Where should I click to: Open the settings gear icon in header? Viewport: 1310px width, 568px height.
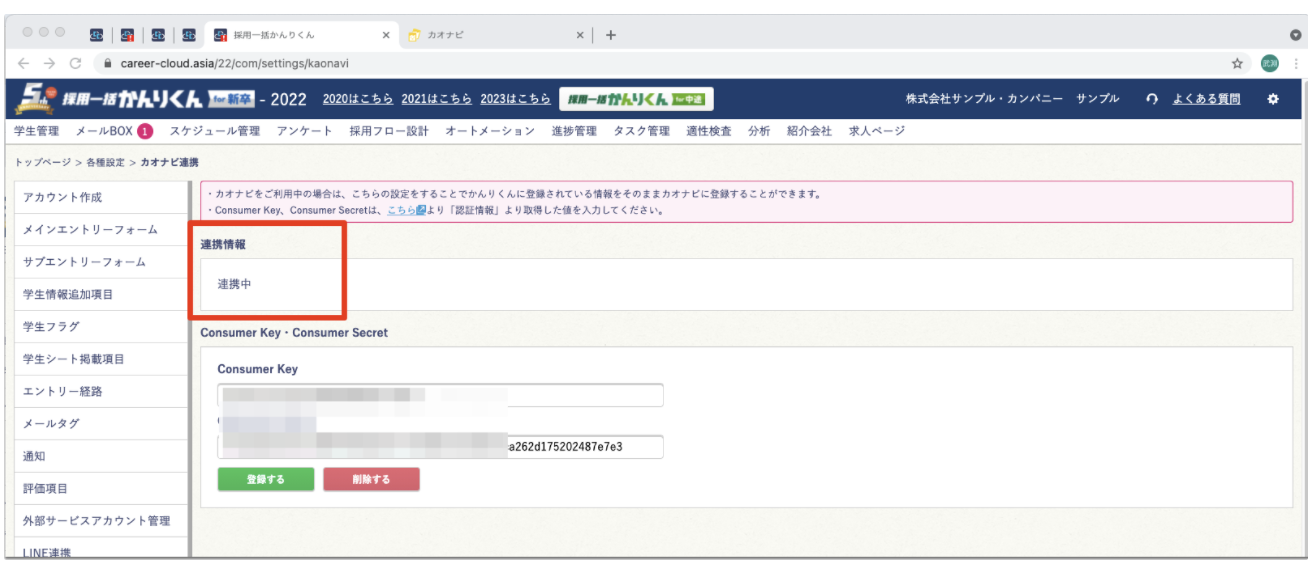(x=1273, y=99)
